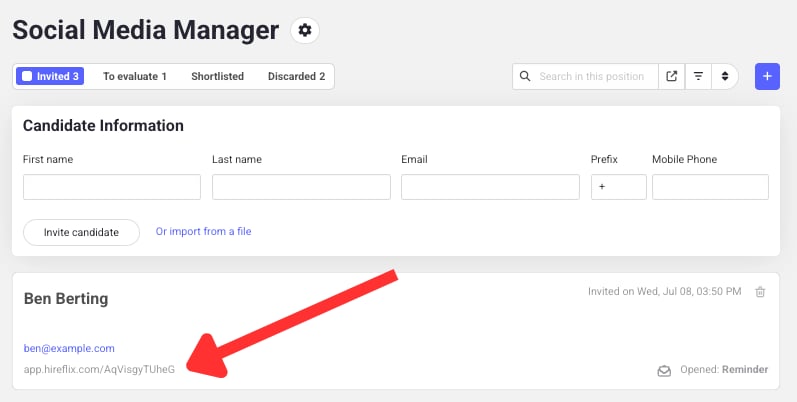Screen dimensions: 797x402
Task: Switch to the Discarded 2 tab
Action: click(296, 76)
